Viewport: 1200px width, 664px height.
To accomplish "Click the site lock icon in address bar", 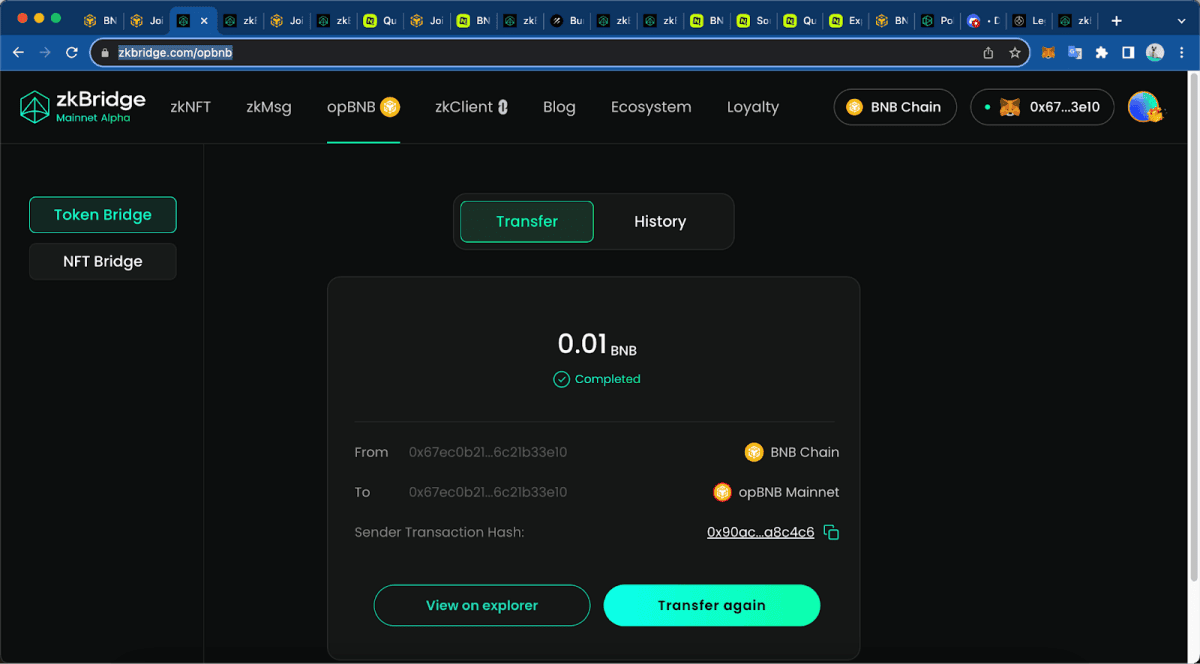I will click(104, 52).
